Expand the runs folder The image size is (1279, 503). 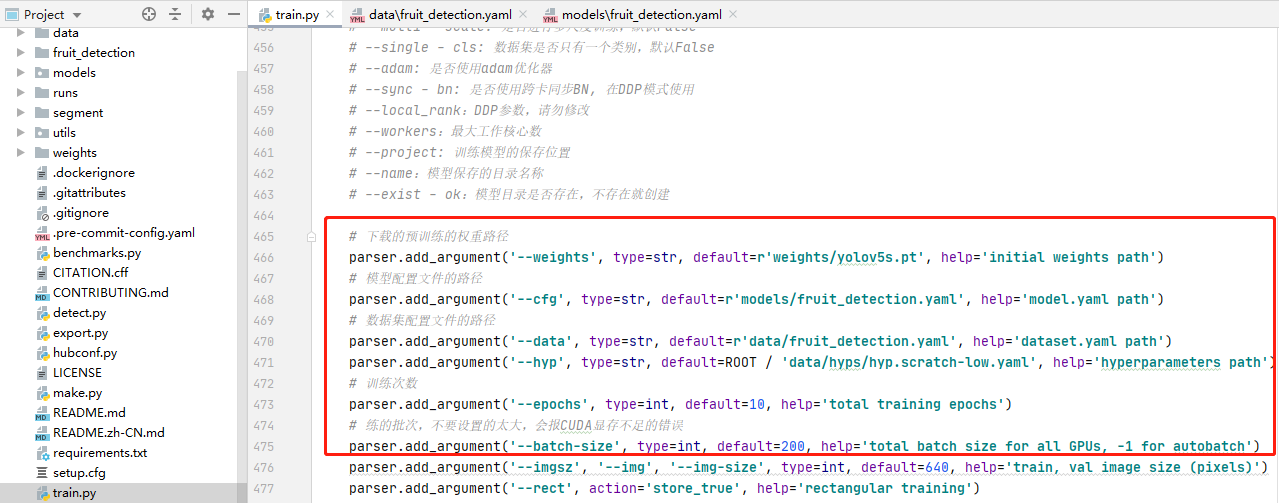[x=21, y=92]
